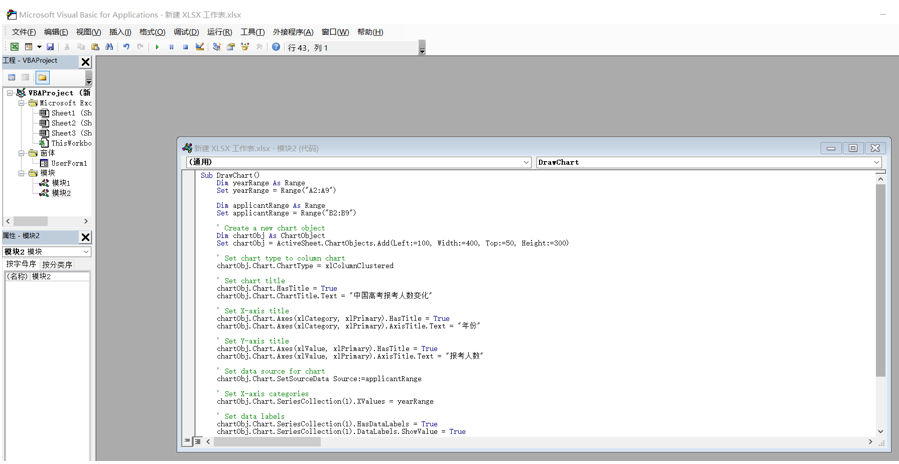The width and height of the screenshot is (899, 464).
Task: Click the Copy icon in the toolbar
Action: point(81,47)
